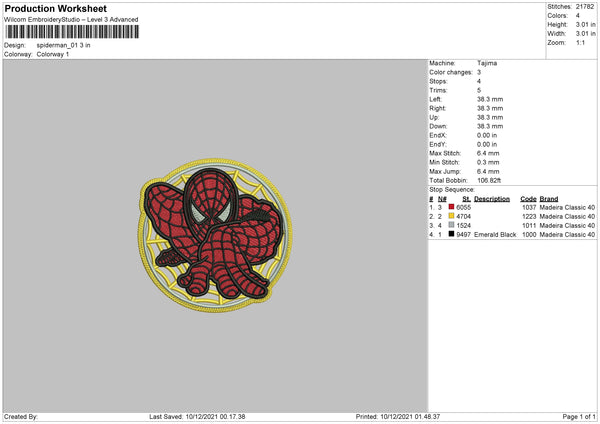Screen dimensions: 600x424
Task: Click thread code 1037
Action: click(x=529, y=207)
